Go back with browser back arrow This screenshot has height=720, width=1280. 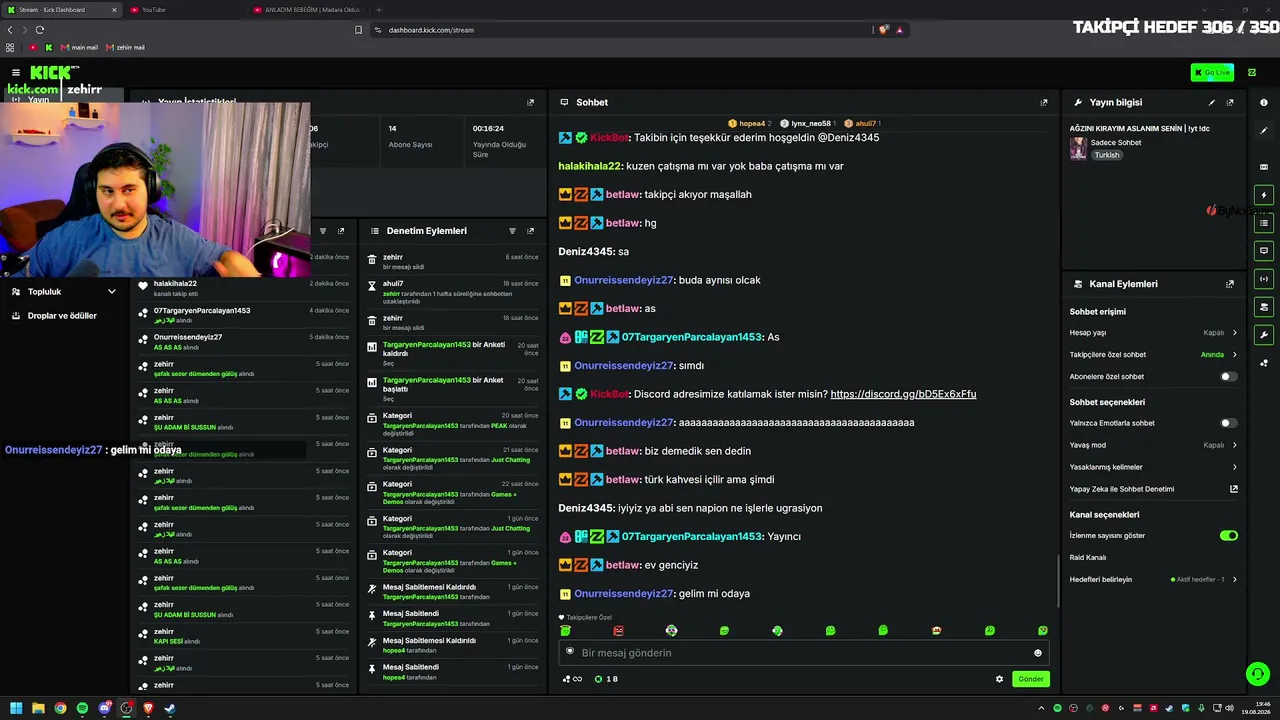pos(10,30)
